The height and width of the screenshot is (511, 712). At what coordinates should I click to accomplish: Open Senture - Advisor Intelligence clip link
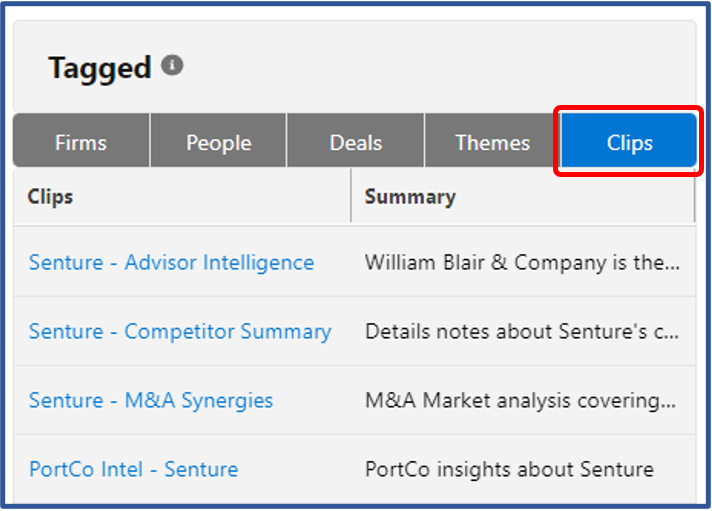[x=171, y=263]
